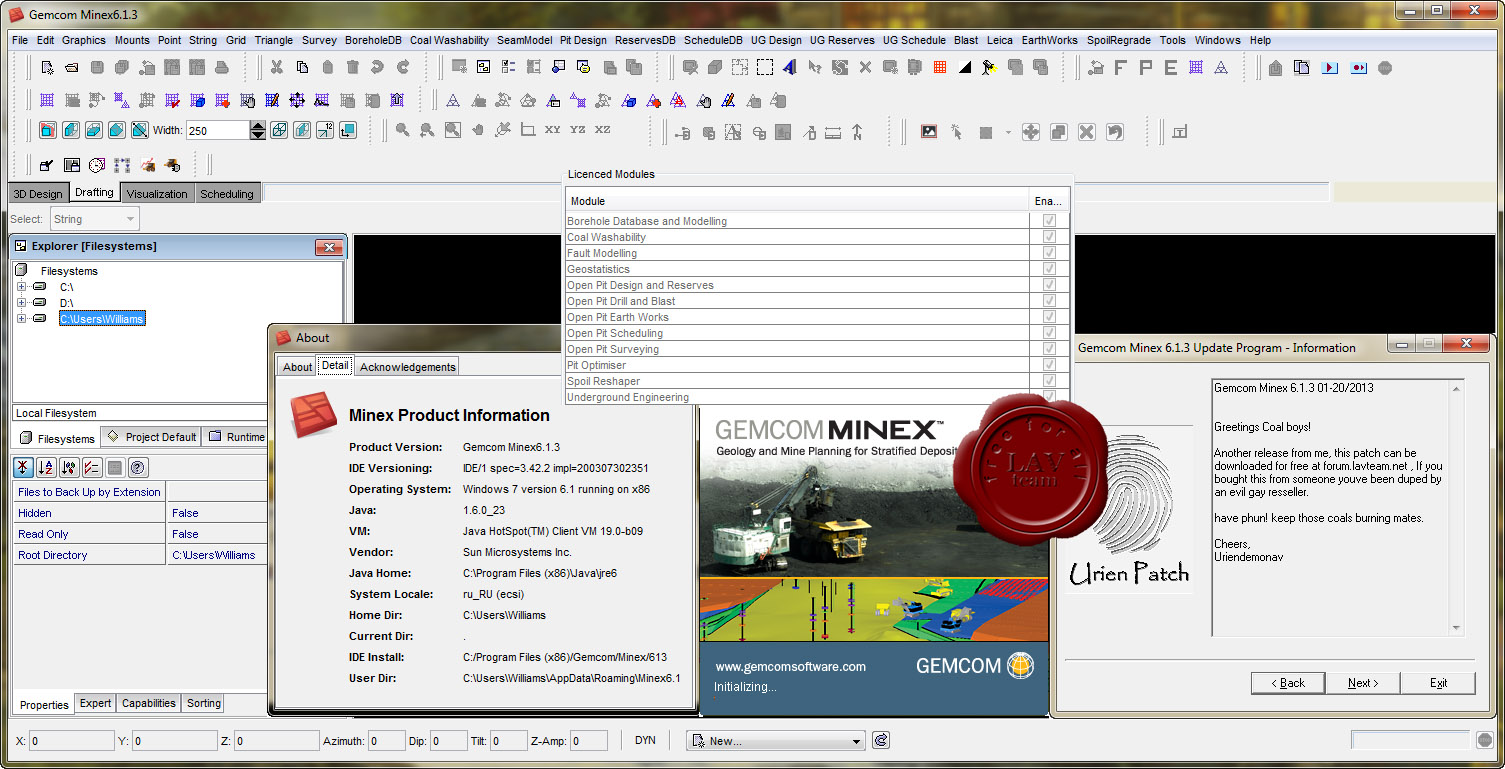Click the hand pan tool icon
Image resolution: width=1505 pixels, height=769 pixels.
(478, 131)
